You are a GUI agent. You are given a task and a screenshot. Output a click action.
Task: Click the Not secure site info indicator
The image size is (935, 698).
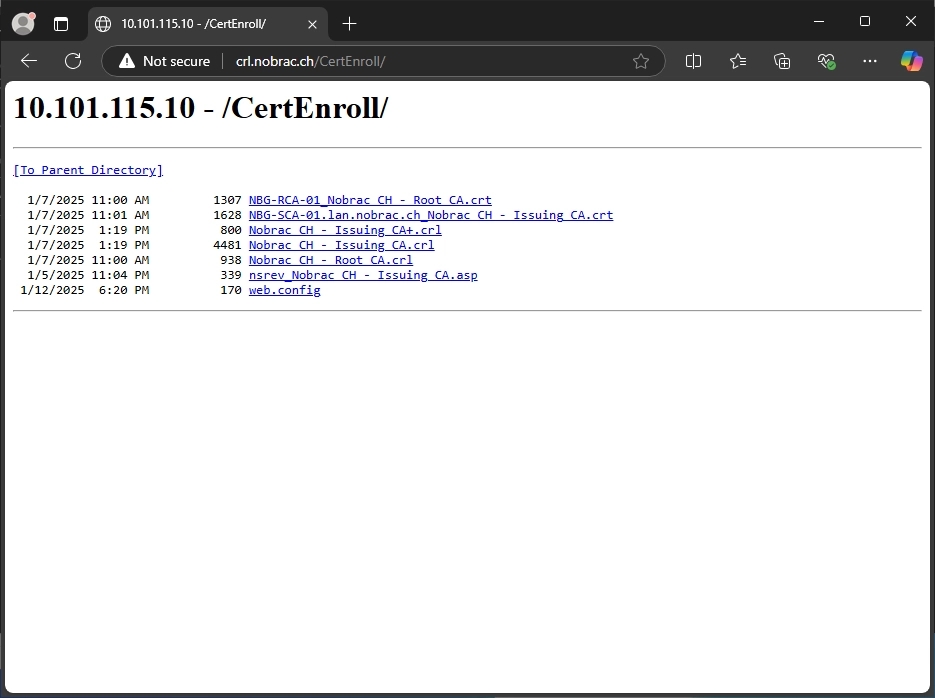(164, 61)
